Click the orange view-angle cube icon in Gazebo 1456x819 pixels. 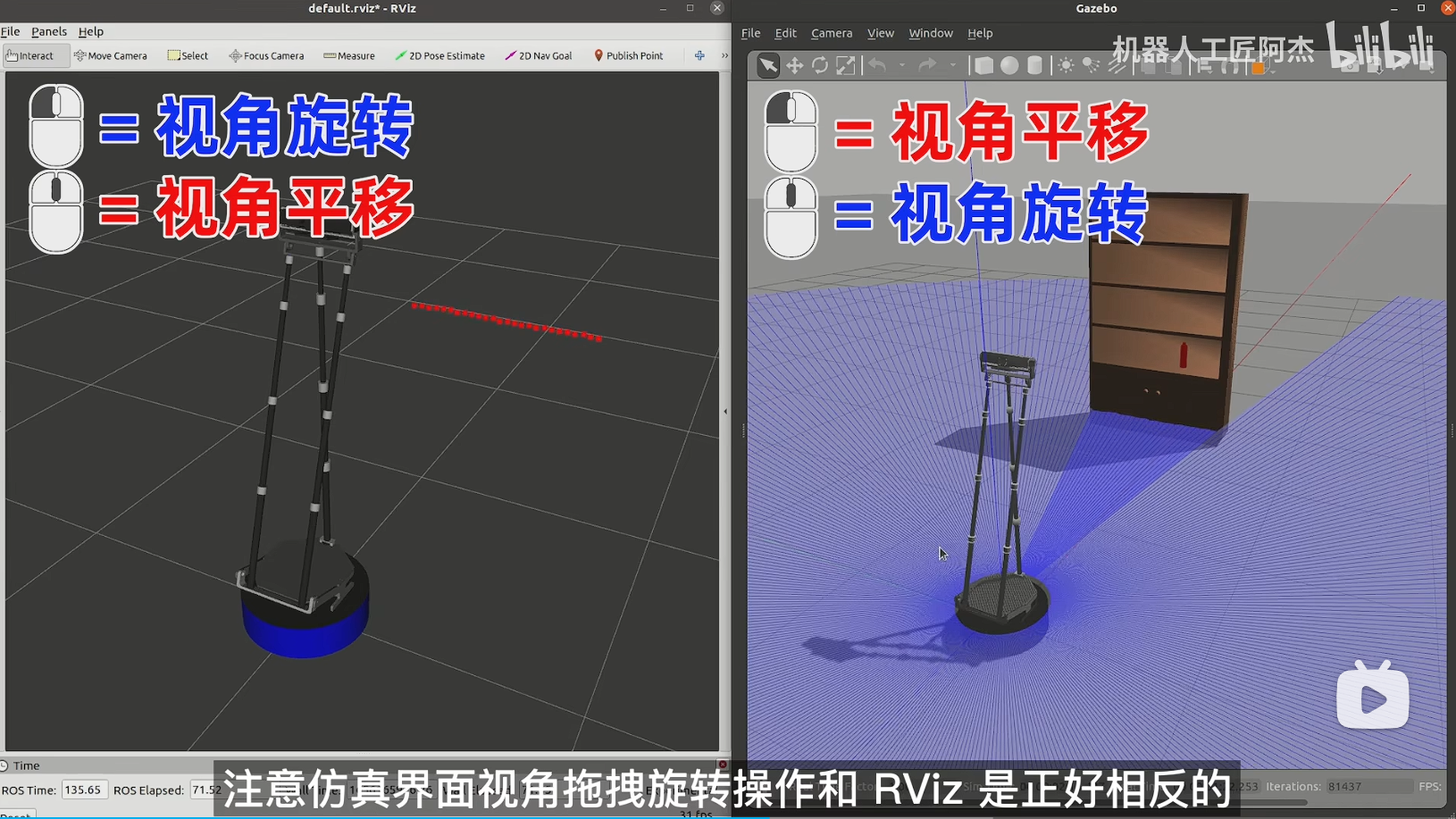1259,66
